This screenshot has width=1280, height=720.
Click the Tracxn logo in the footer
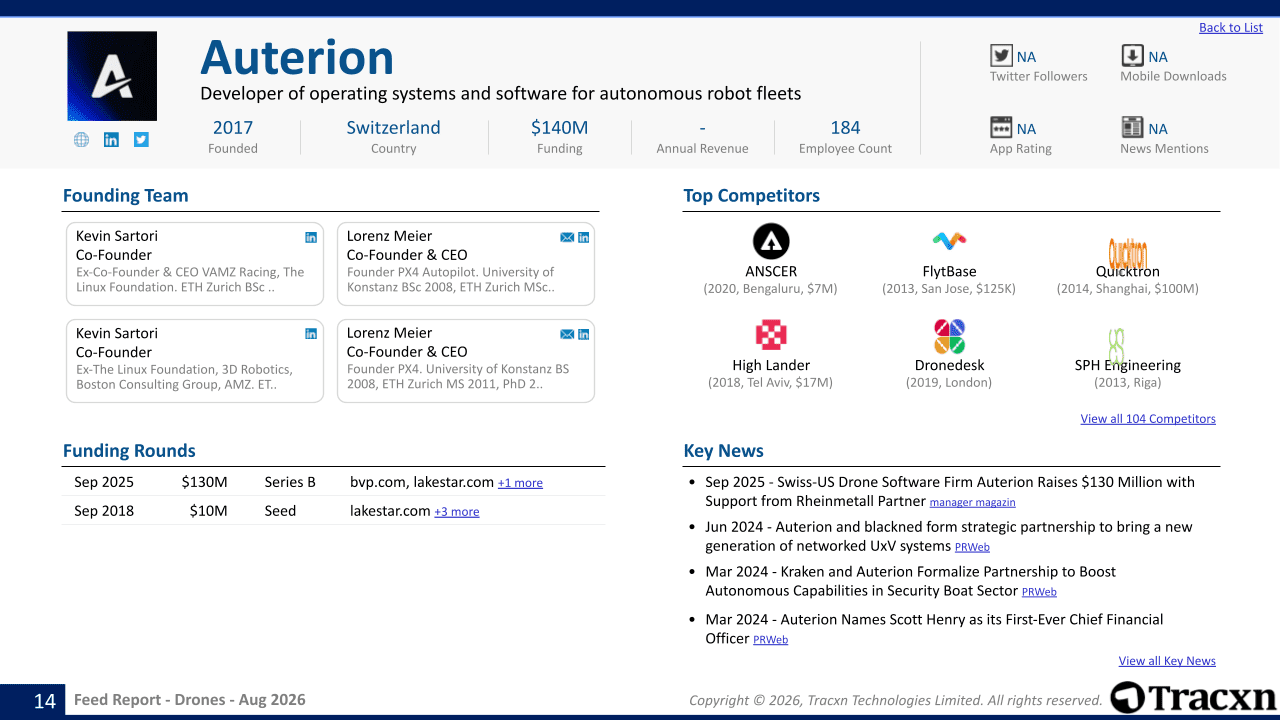tap(1193, 697)
